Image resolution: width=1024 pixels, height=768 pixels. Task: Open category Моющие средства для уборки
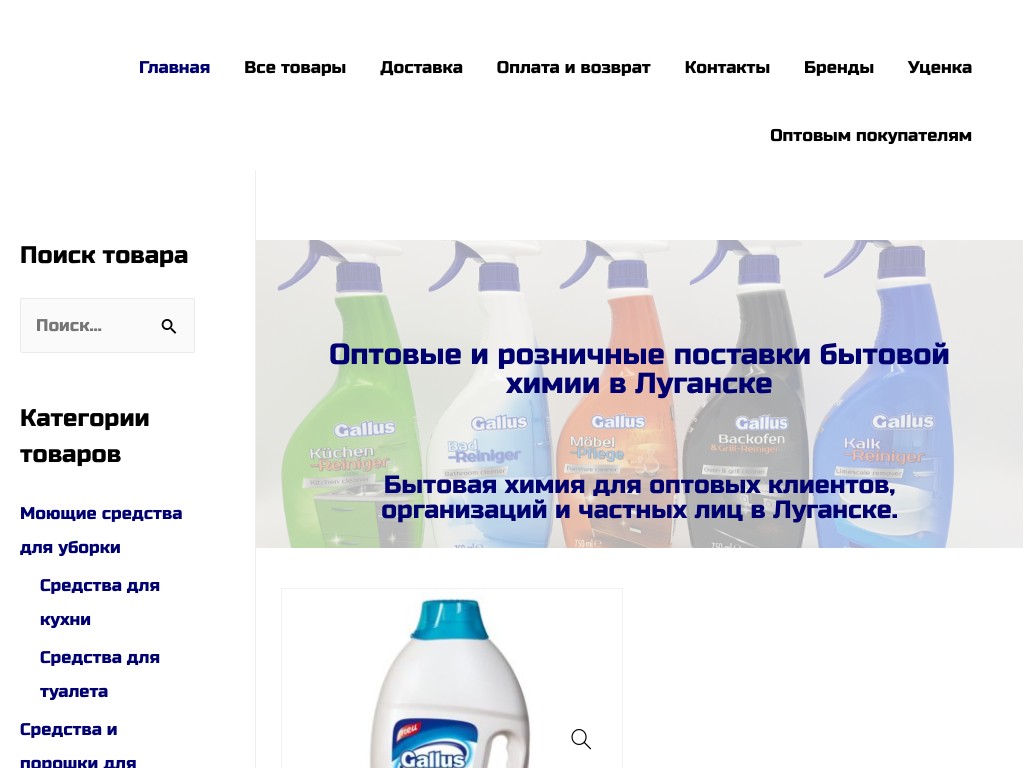pos(101,530)
